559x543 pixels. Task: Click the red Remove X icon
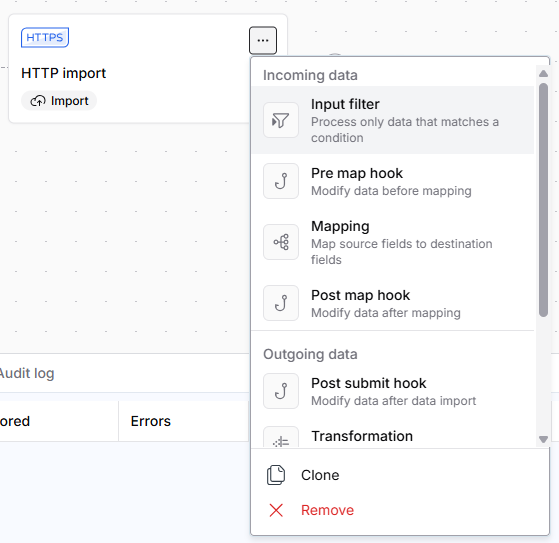[x=276, y=510]
